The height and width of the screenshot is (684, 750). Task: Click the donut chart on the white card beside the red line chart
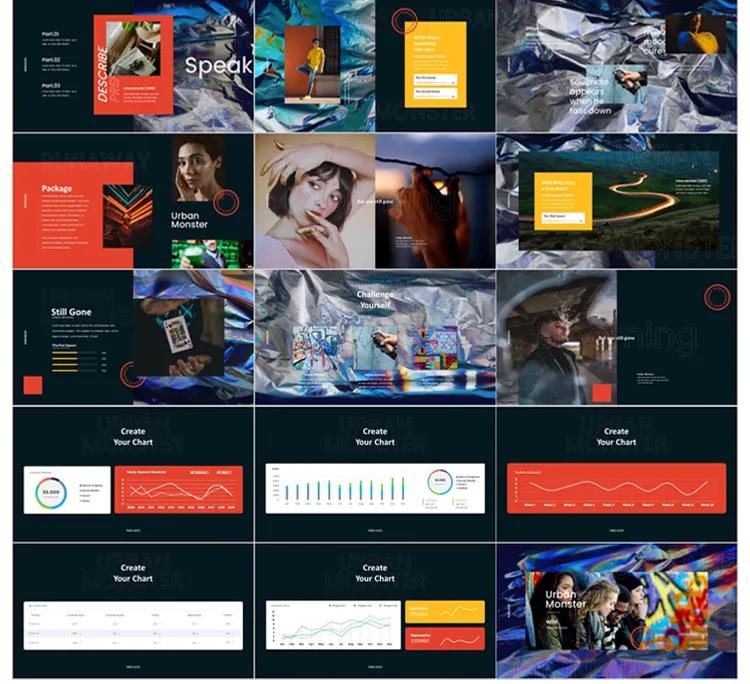pyautogui.click(x=51, y=493)
